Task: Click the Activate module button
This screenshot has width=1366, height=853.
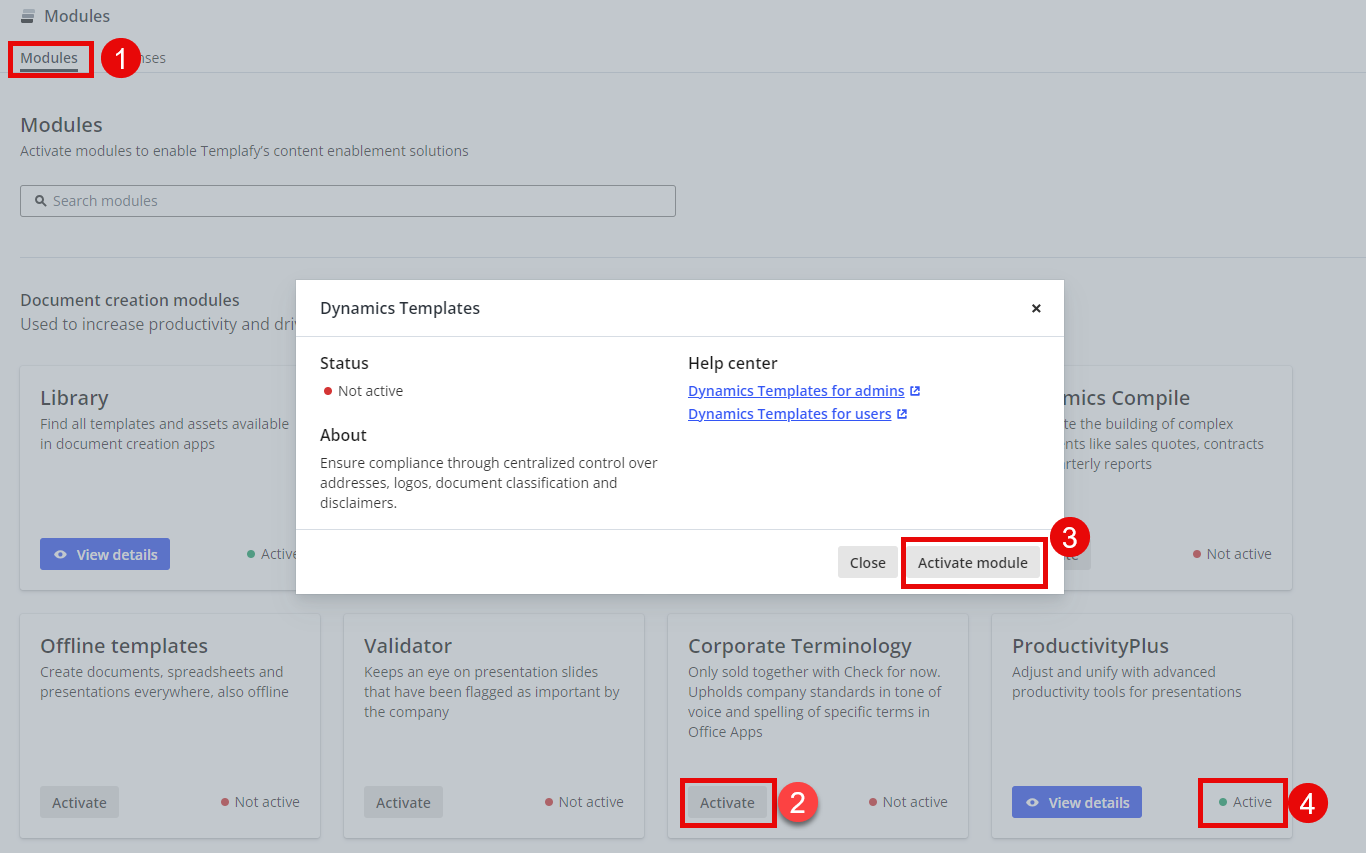Action: (973, 562)
